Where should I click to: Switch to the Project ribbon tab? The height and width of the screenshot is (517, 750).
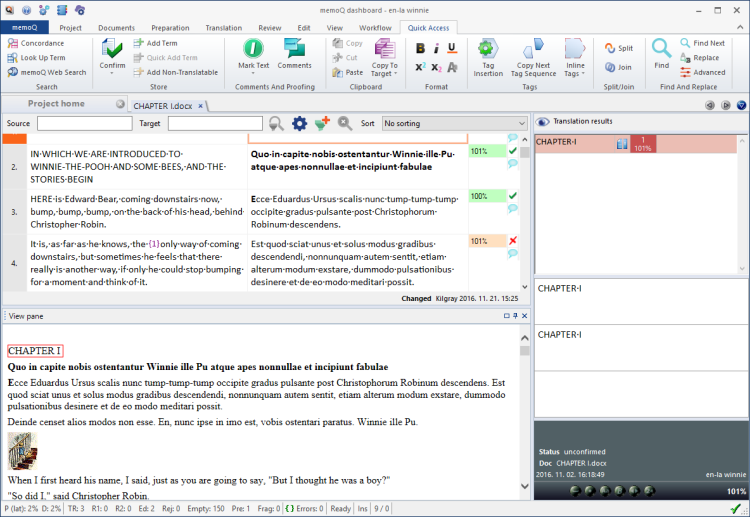(70, 28)
